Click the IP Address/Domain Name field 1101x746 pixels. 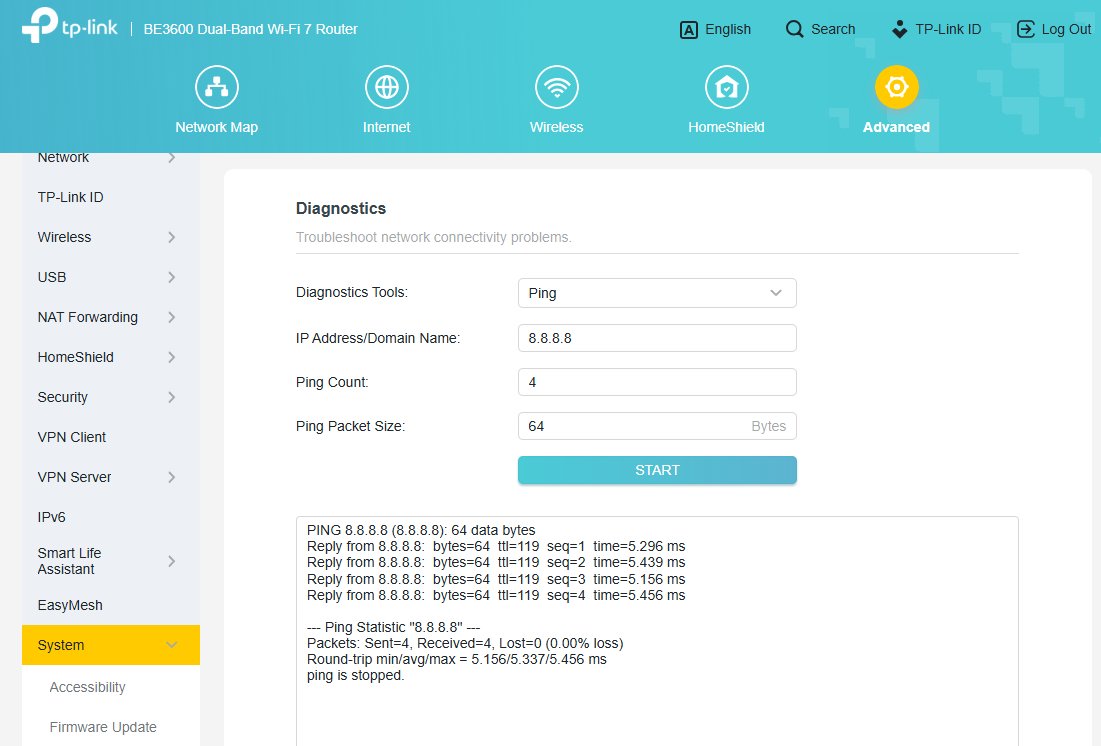(657, 338)
